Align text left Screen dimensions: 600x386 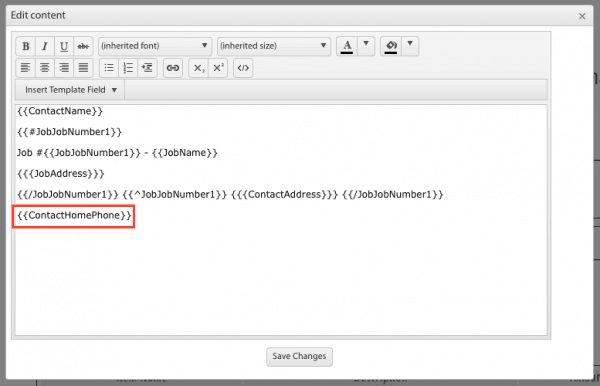(25, 68)
